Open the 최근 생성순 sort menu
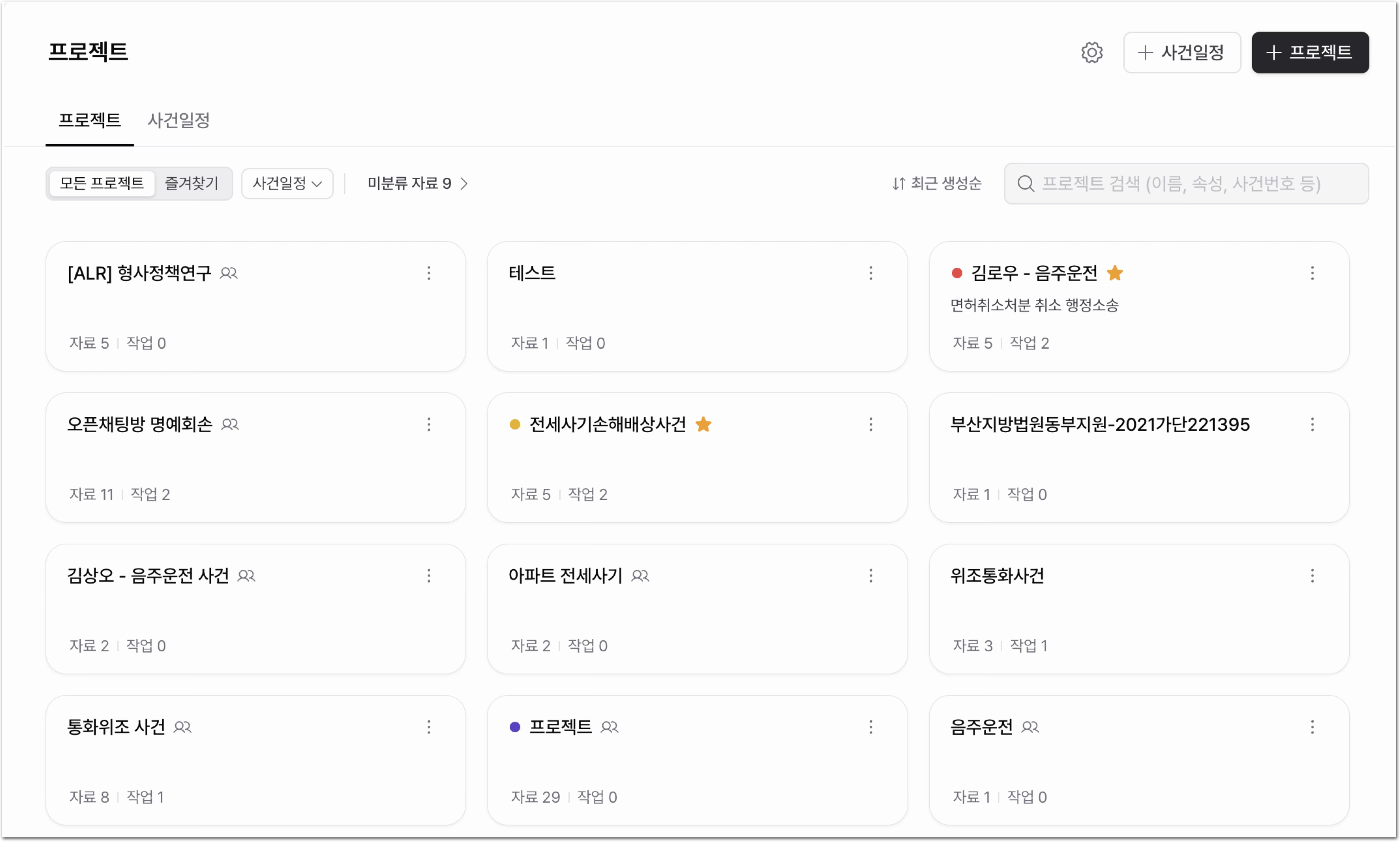The height and width of the screenshot is (842, 1400). 936,183
